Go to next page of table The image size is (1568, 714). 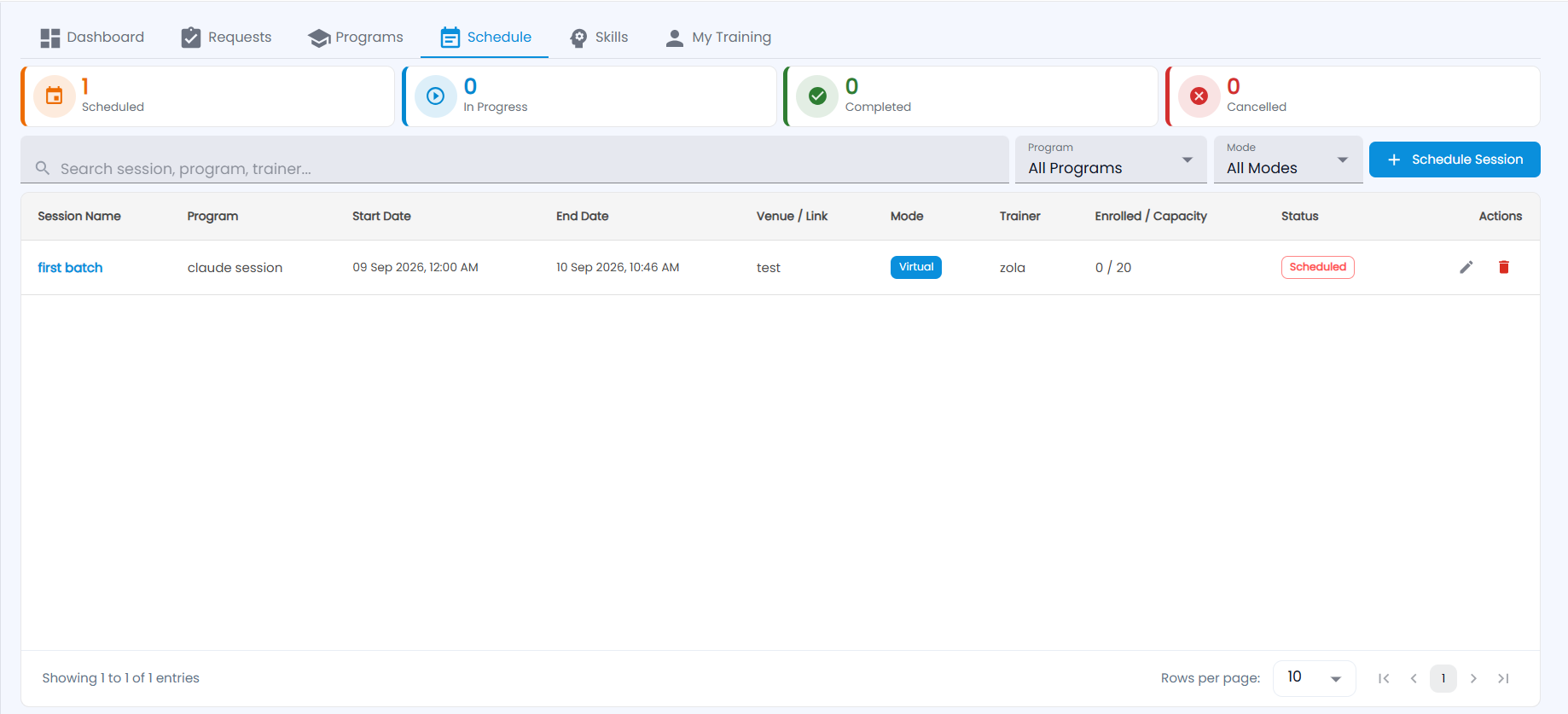point(1473,678)
